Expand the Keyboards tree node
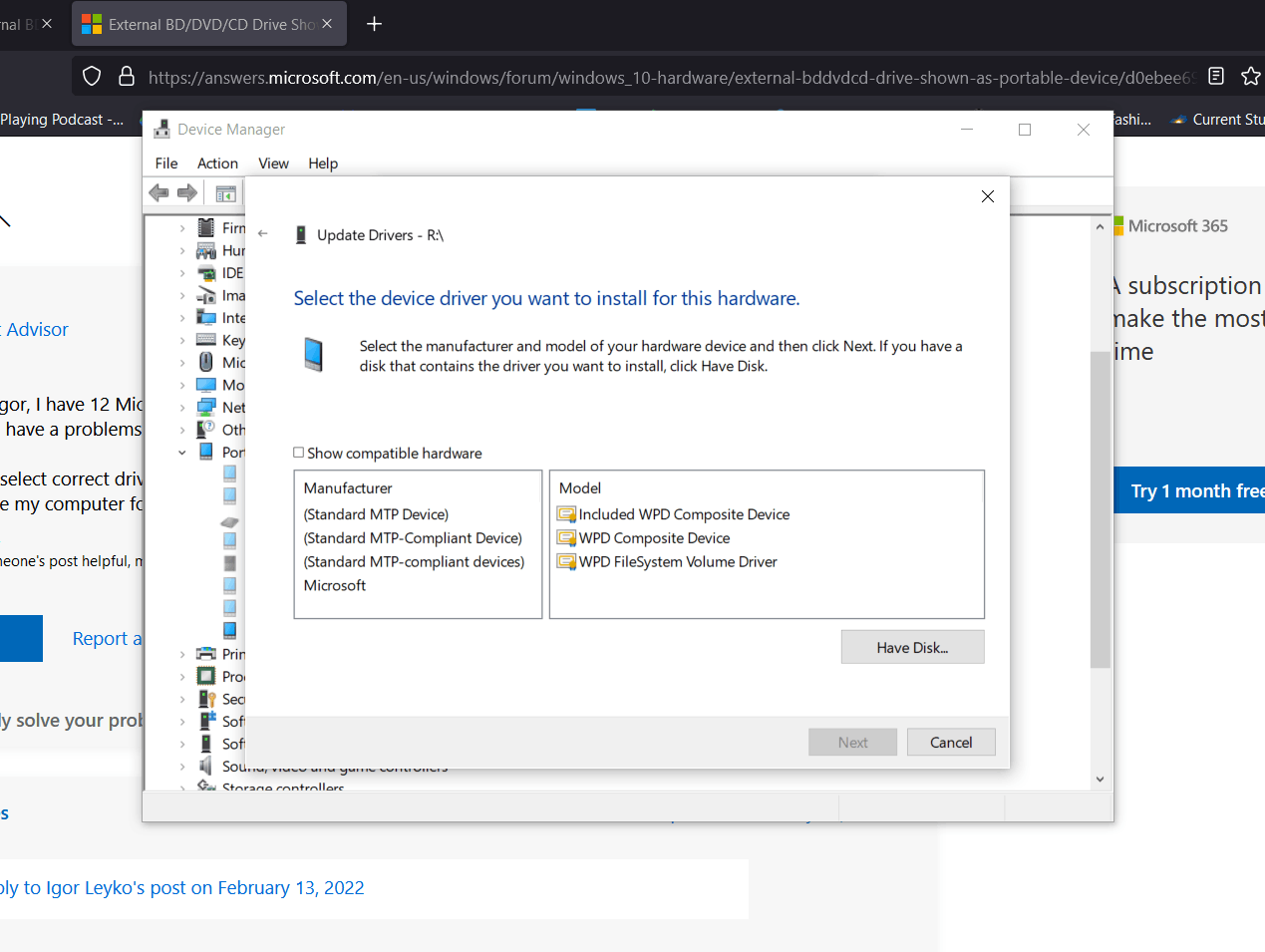This screenshot has width=1265, height=952. (x=182, y=340)
